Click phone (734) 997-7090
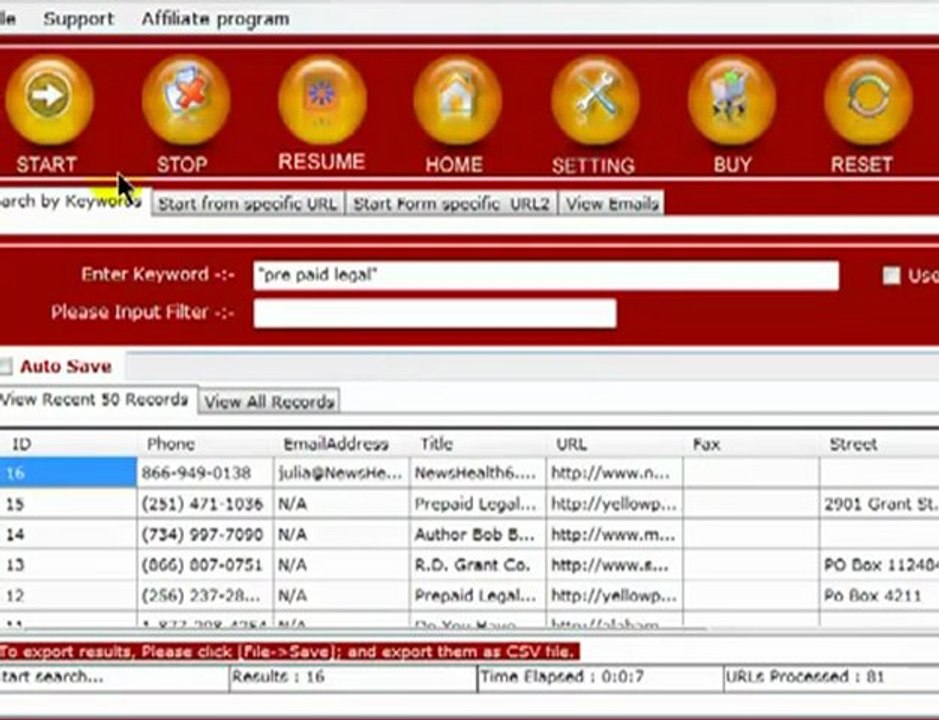939x720 pixels. [x=205, y=534]
